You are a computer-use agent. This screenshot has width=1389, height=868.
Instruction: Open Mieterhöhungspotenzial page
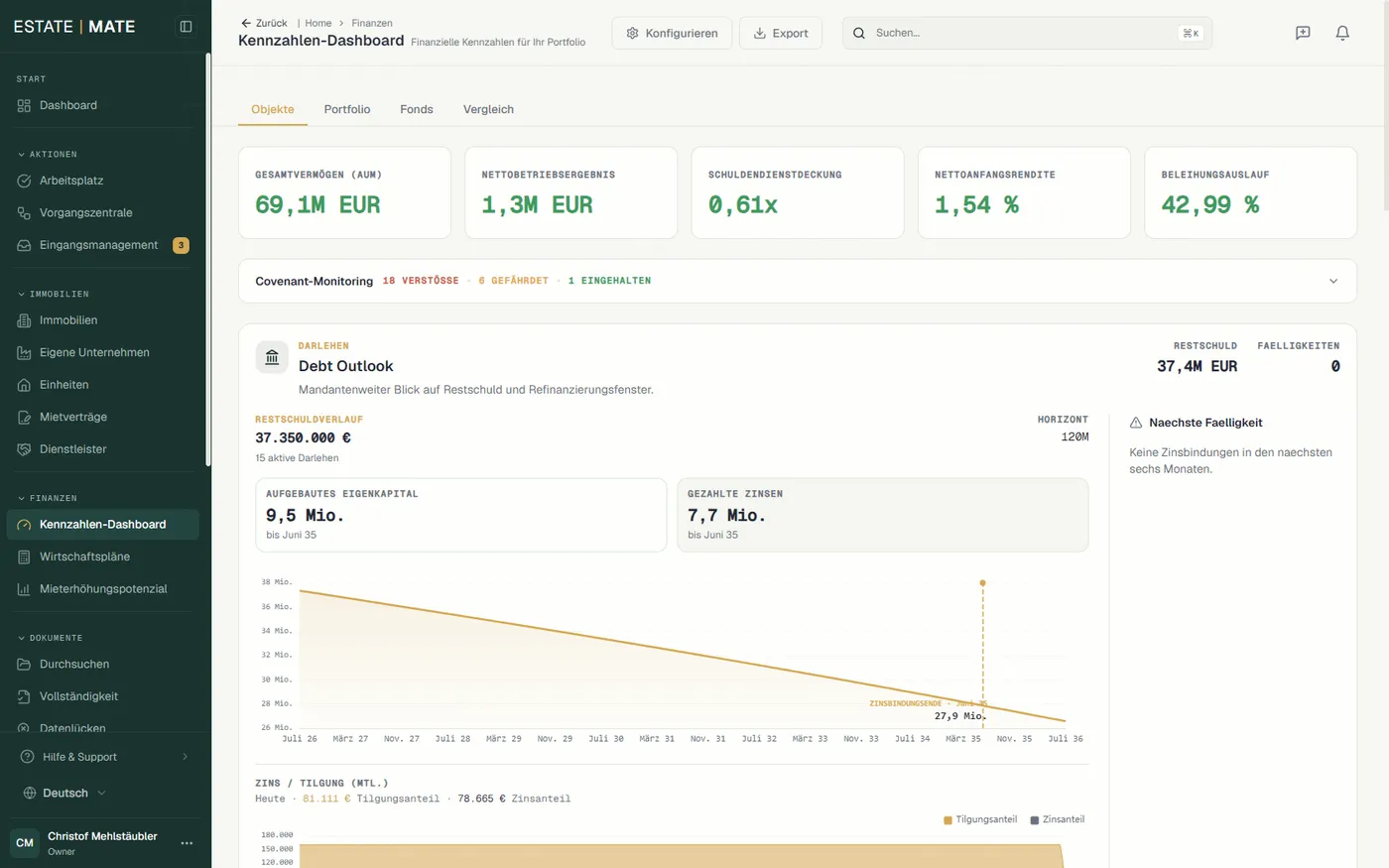point(103,588)
